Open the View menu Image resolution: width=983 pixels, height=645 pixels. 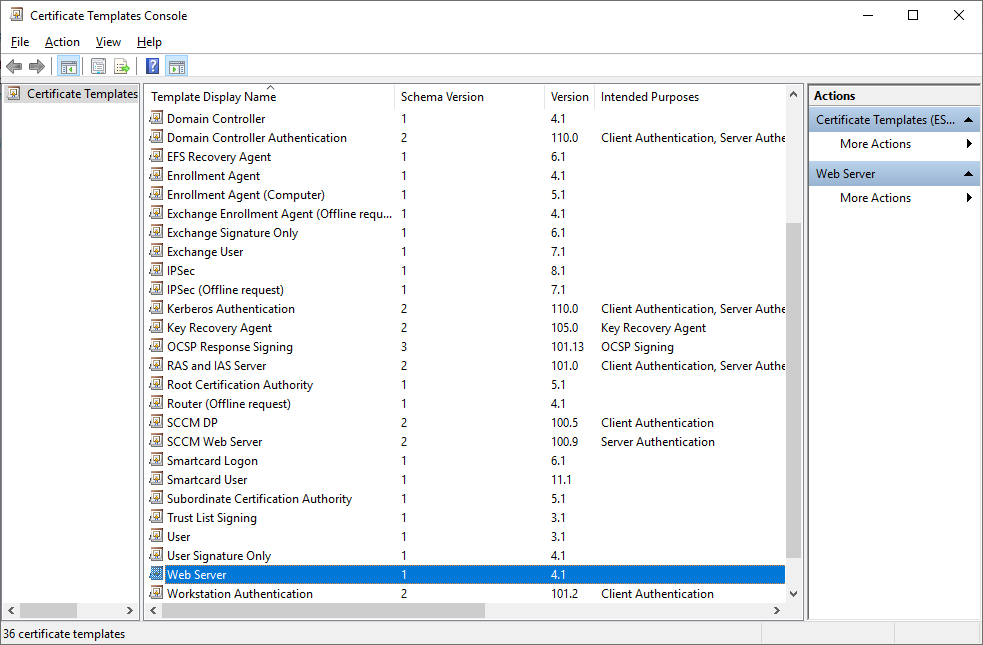click(x=108, y=42)
